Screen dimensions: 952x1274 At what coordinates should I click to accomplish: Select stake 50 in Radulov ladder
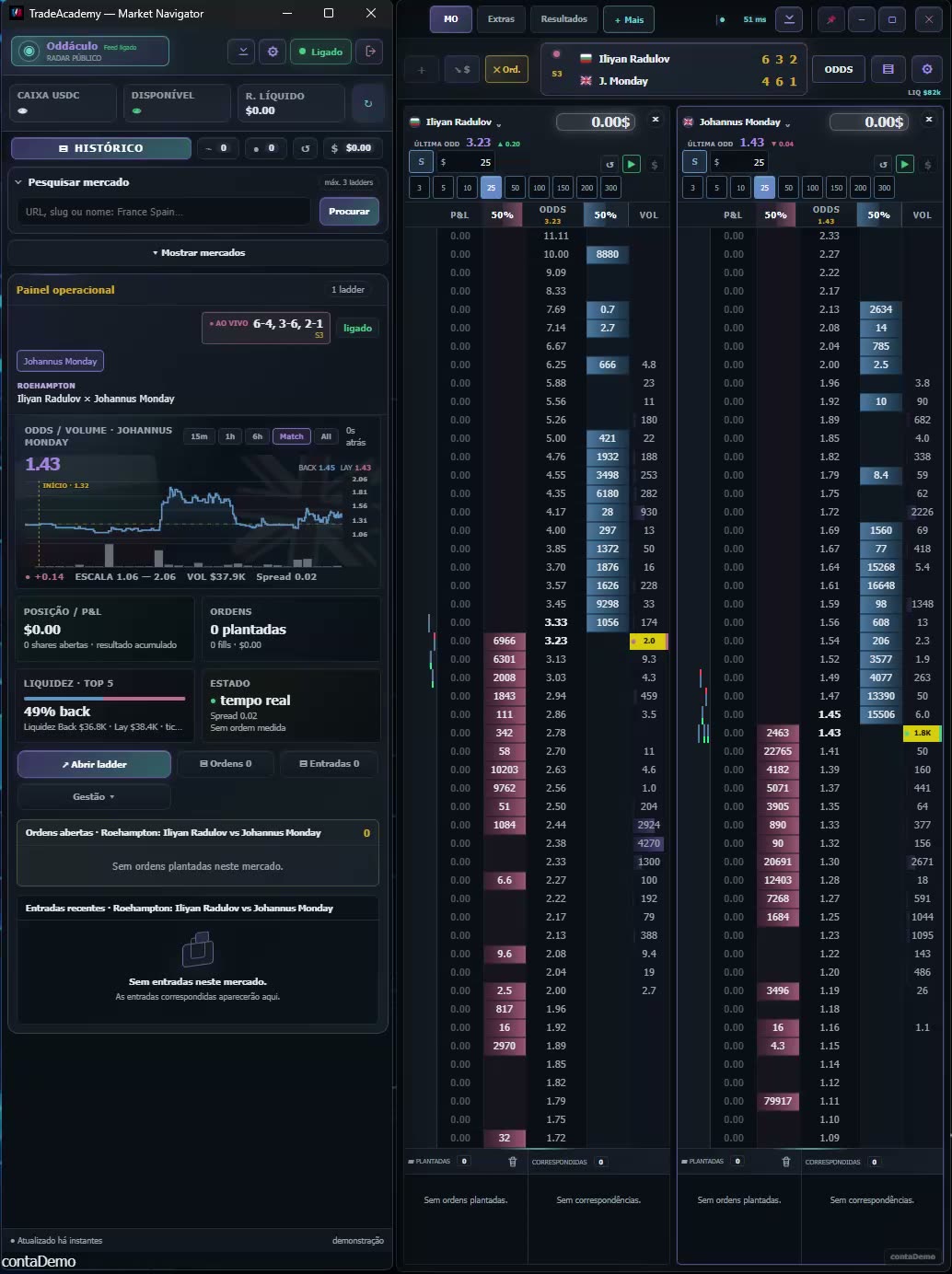tap(515, 188)
